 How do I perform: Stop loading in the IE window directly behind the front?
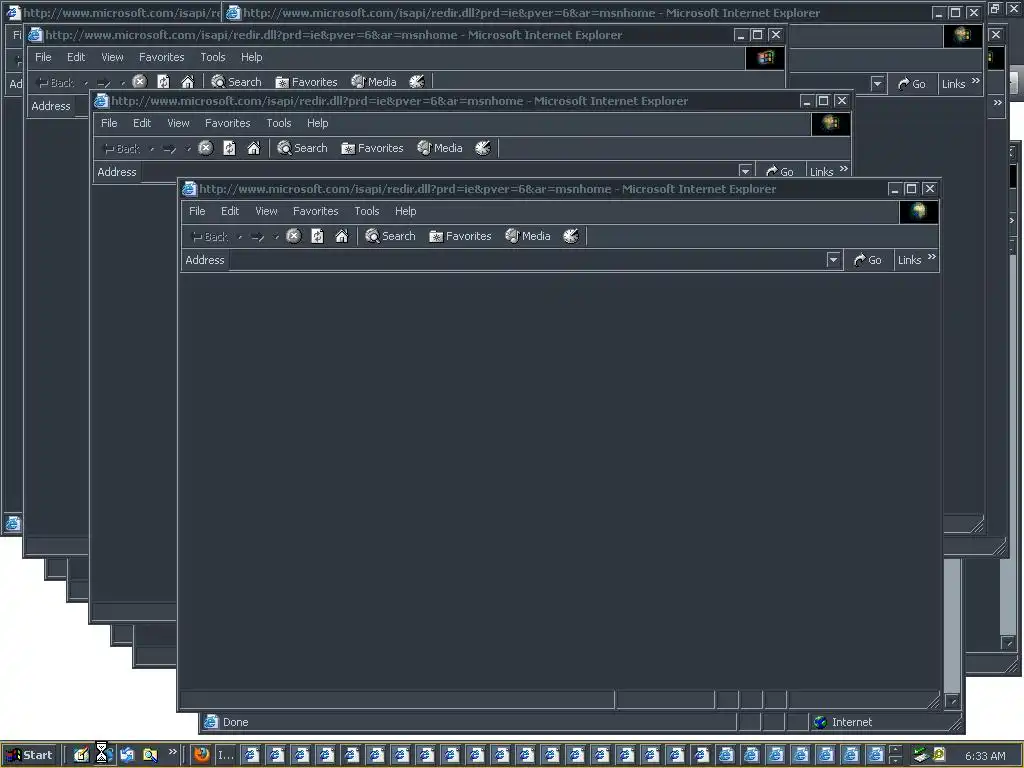point(206,148)
